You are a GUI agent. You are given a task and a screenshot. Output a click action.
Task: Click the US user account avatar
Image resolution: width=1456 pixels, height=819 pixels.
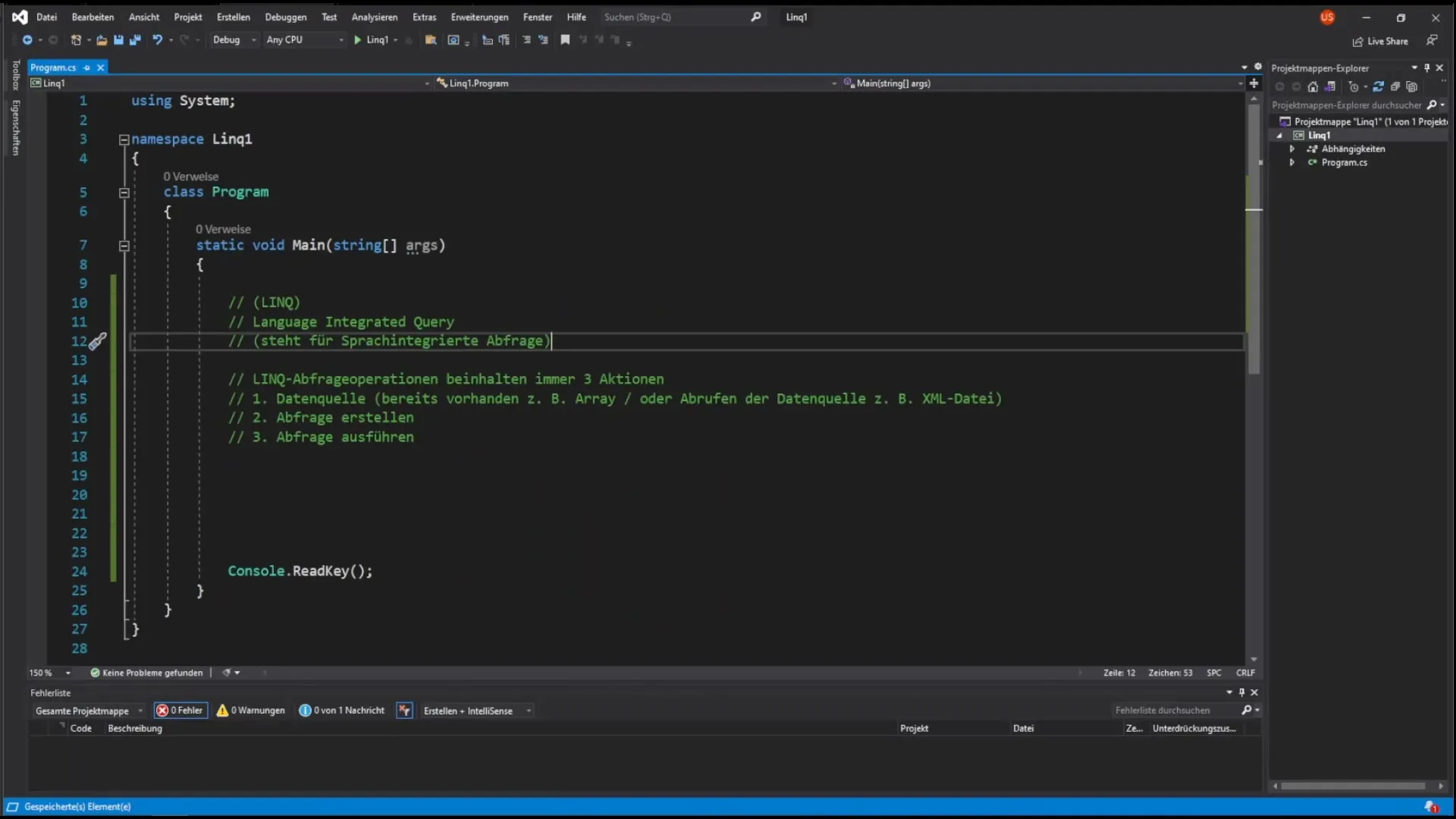[1327, 17]
